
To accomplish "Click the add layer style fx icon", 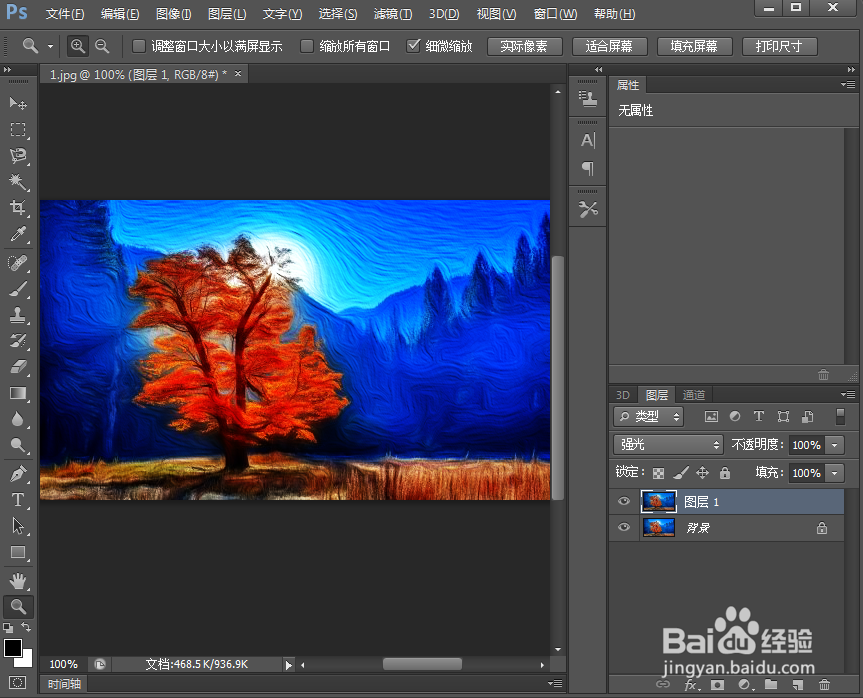I will 690,684.
